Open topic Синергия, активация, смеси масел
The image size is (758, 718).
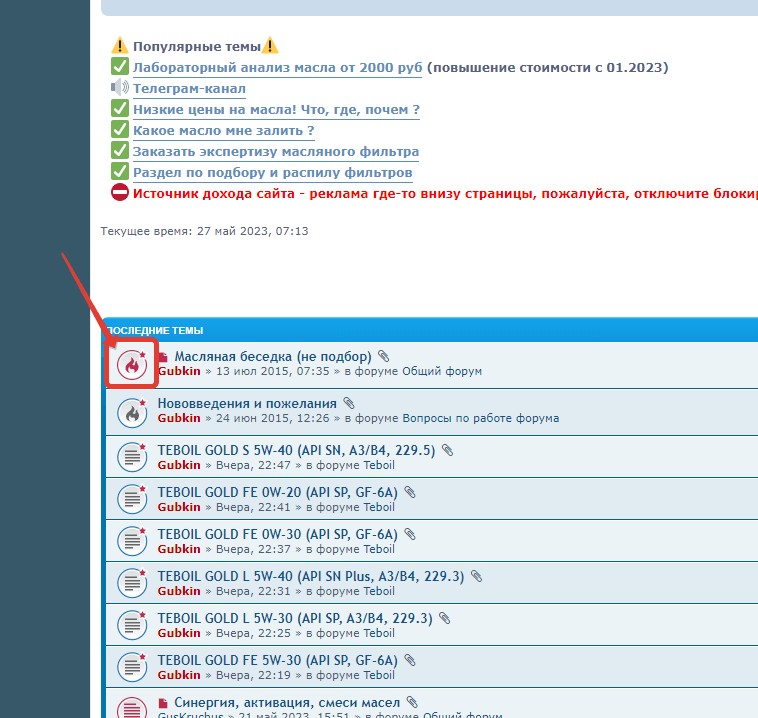pyautogui.click(x=287, y=703)
